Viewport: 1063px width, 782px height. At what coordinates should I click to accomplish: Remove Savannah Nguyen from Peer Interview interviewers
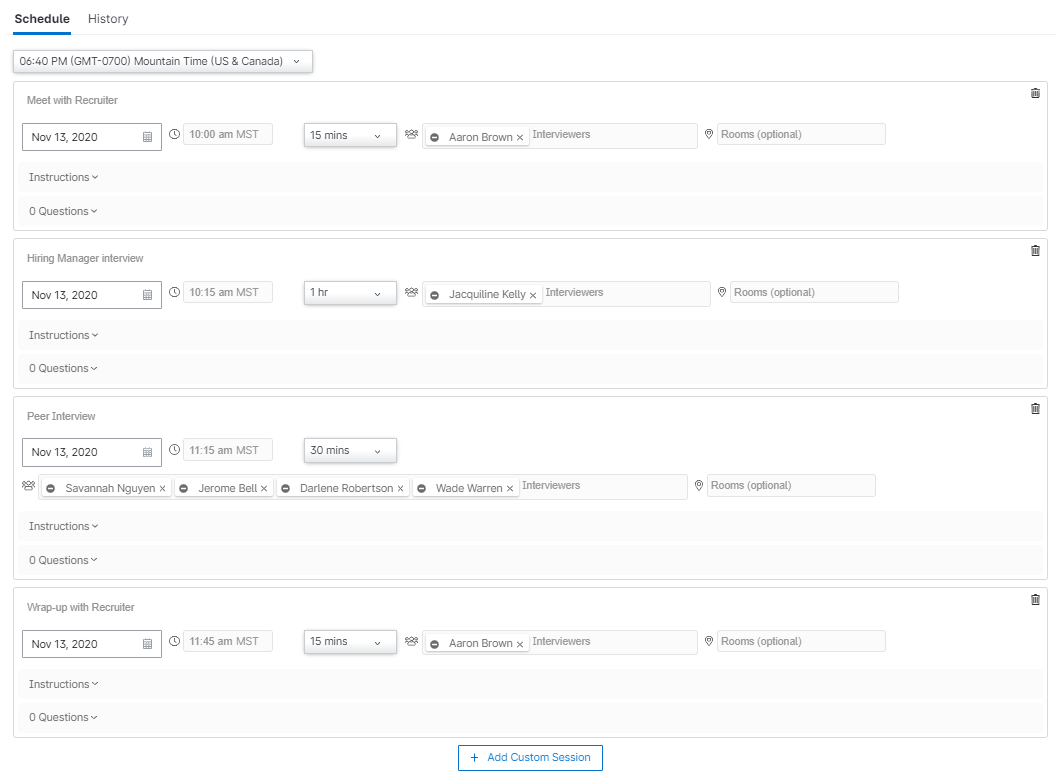coord(163,489)
